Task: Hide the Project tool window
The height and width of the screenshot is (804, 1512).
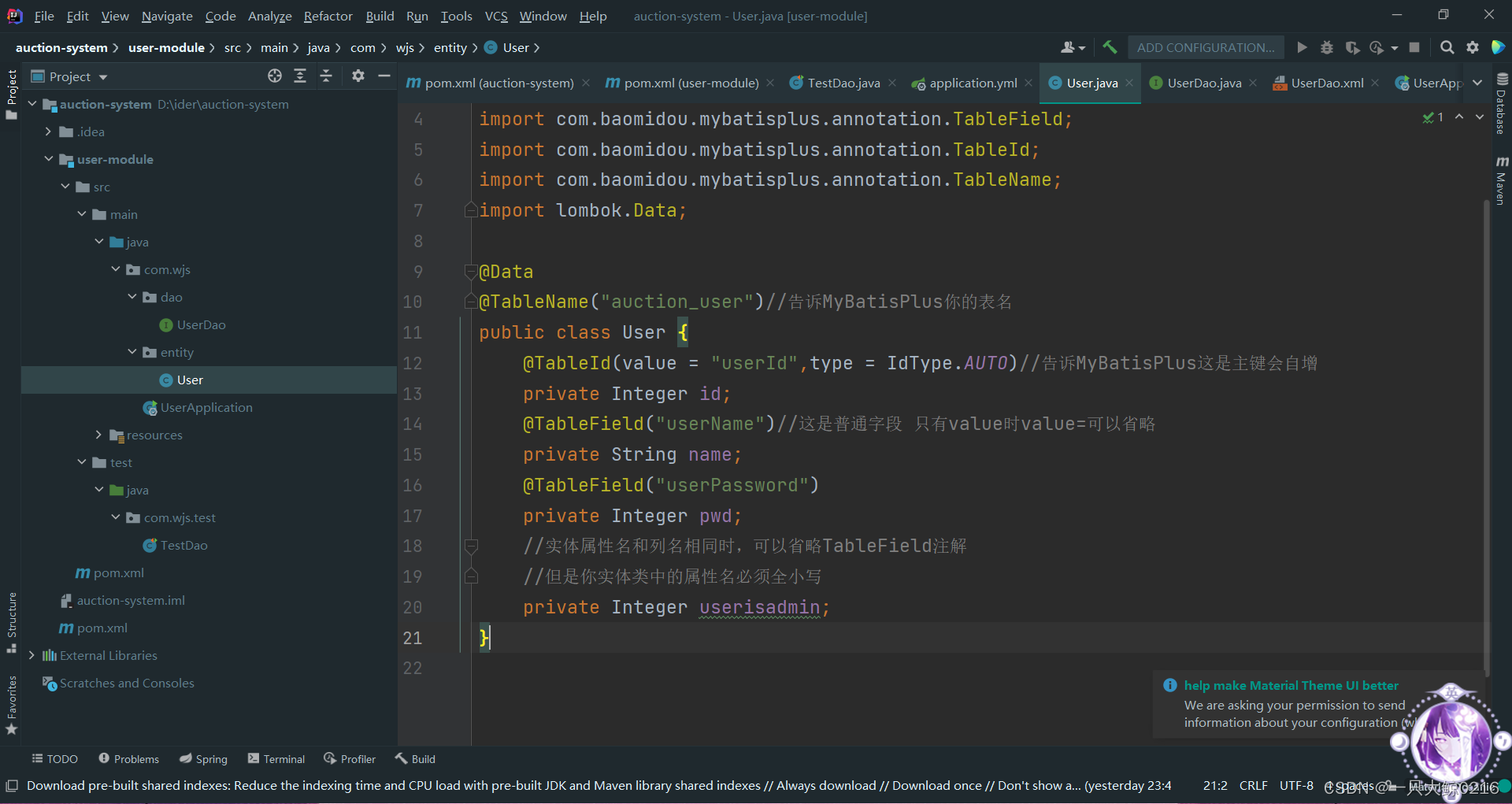Action: 384,76
